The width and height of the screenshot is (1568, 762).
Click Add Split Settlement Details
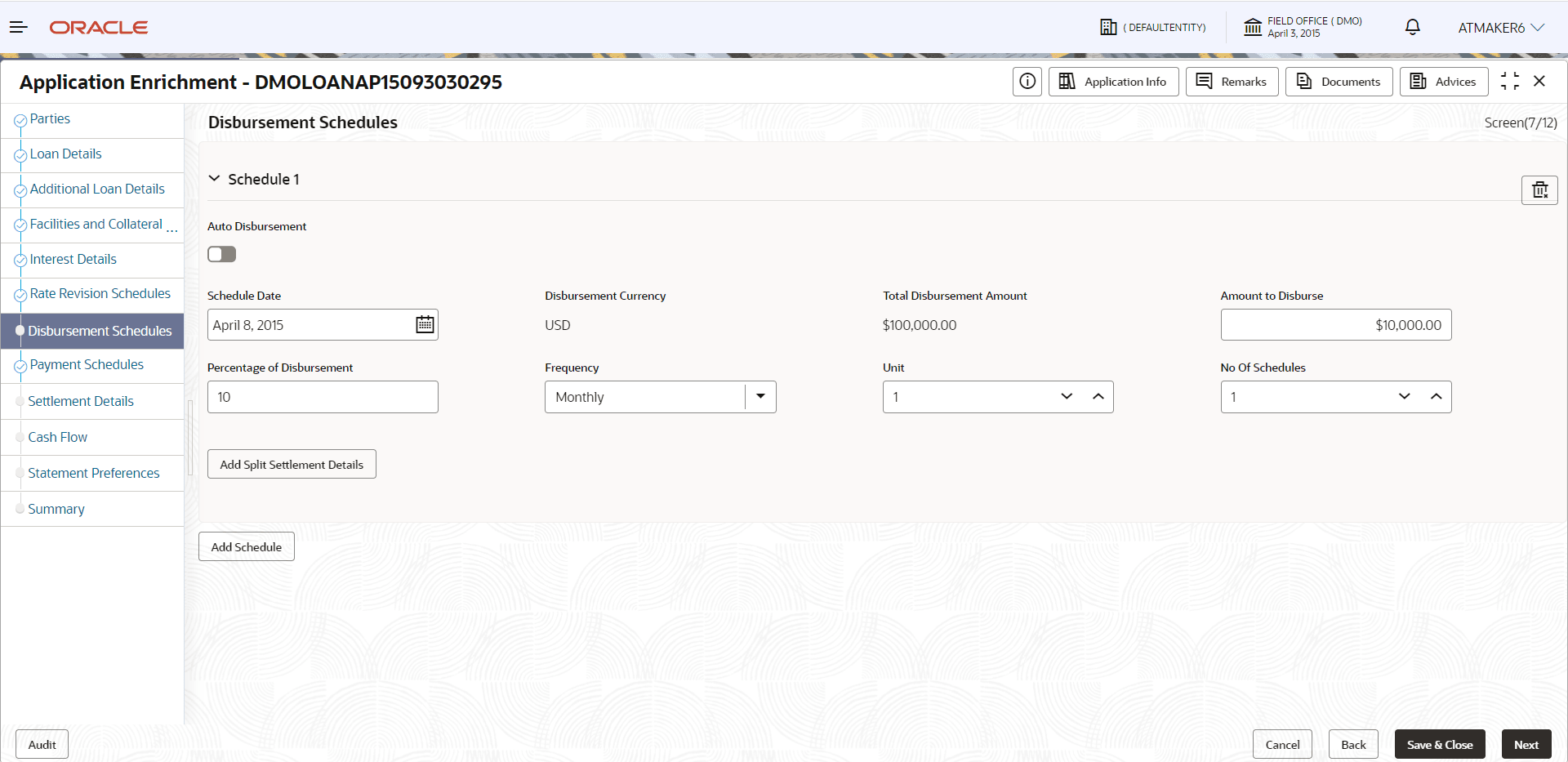coord(292,465)
